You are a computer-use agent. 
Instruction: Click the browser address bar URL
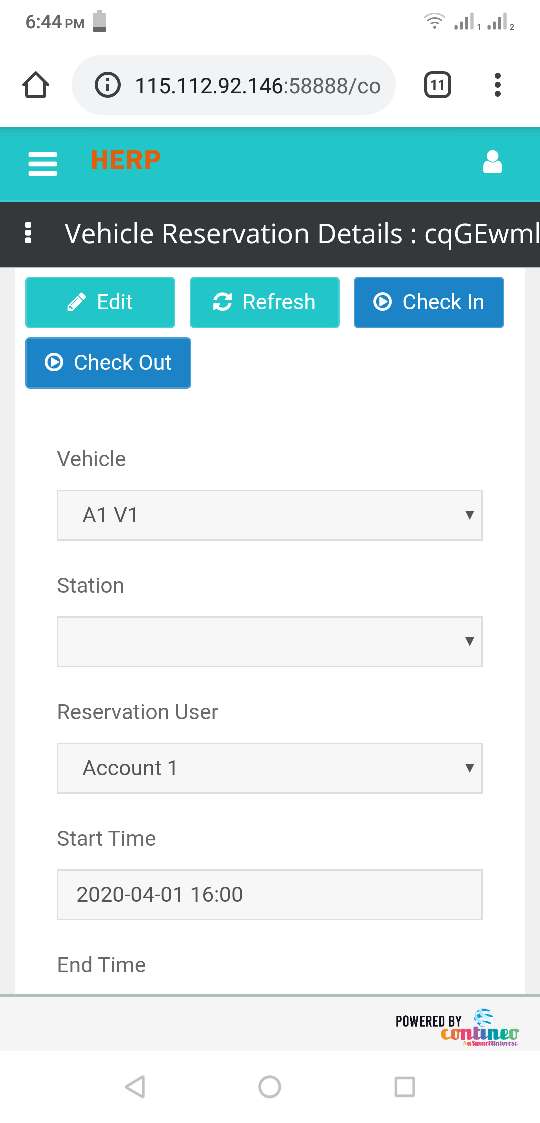(x=257, y=86)
